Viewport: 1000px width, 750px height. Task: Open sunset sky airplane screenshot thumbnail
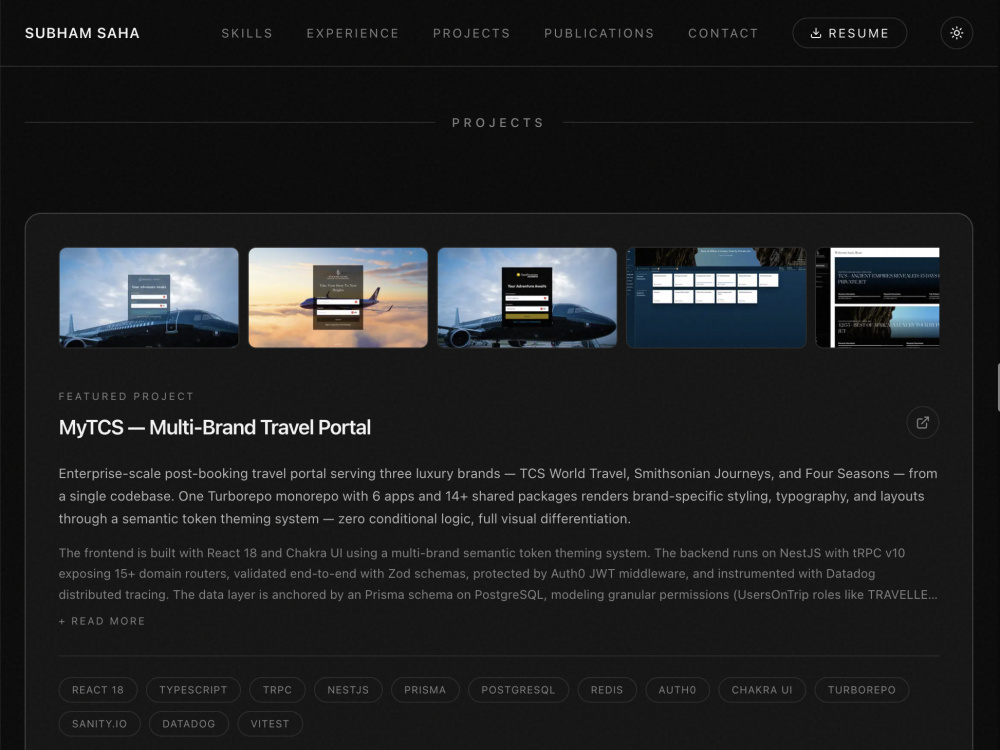(338, 298)
